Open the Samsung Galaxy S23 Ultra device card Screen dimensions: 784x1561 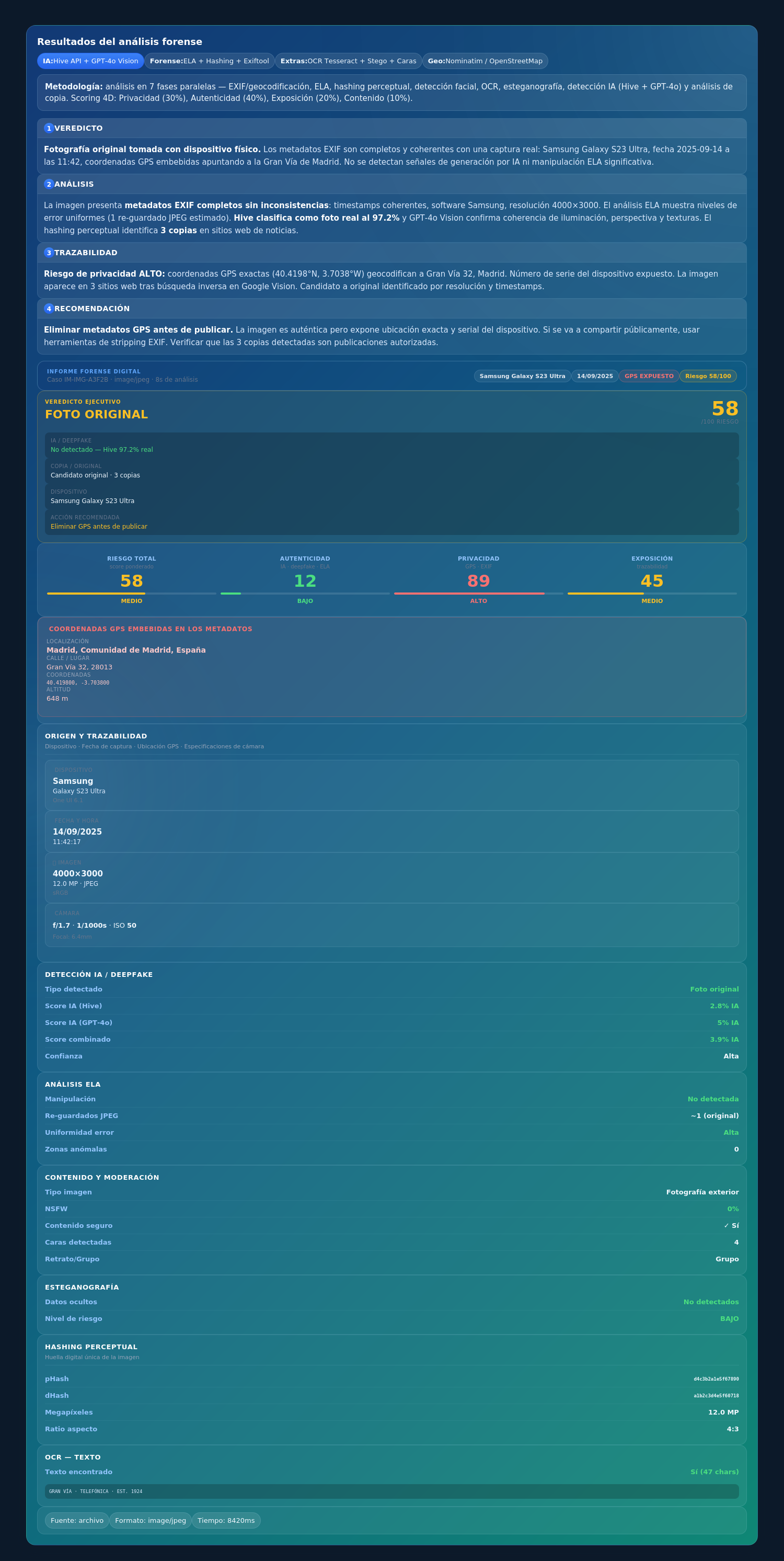coord(392,785)
